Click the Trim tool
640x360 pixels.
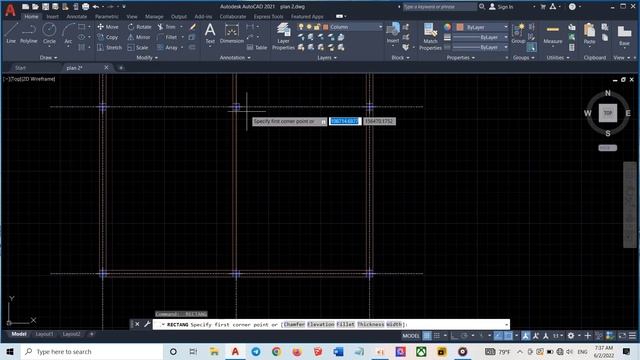167,27
